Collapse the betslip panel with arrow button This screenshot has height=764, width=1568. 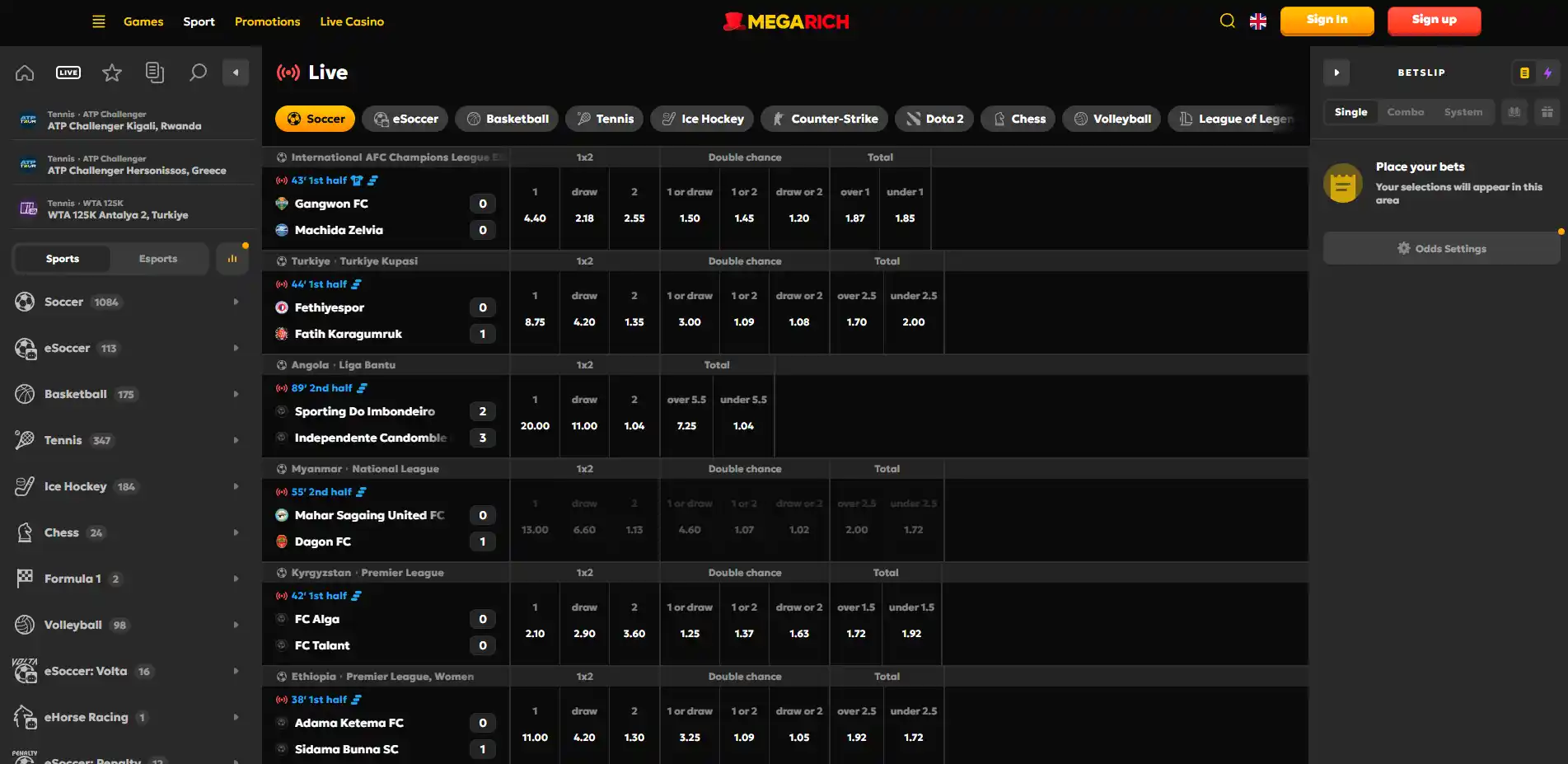[x=1336, y=73]
